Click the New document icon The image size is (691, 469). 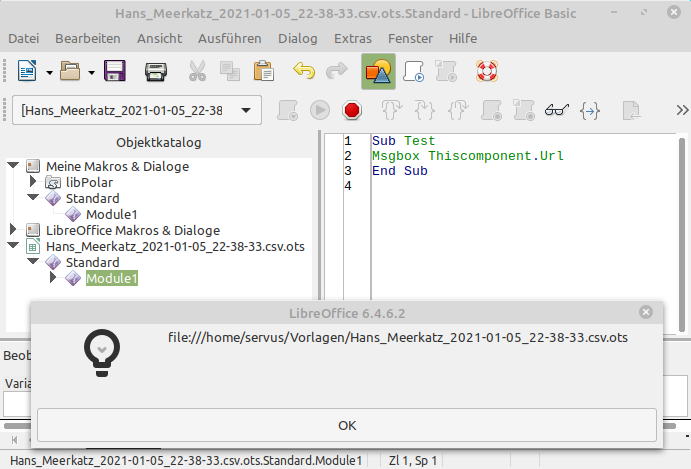[x=27, y=71]
